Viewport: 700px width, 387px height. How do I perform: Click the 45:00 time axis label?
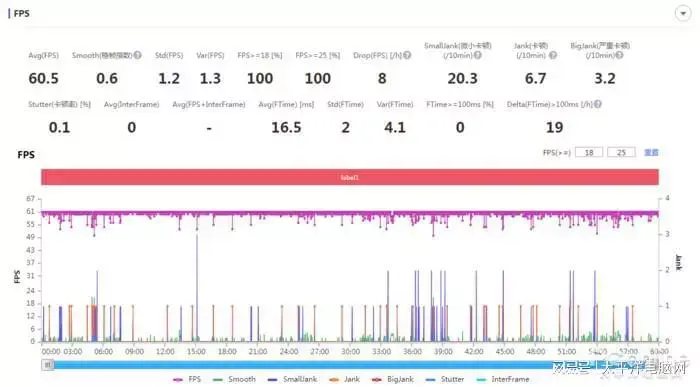point(505,351)
